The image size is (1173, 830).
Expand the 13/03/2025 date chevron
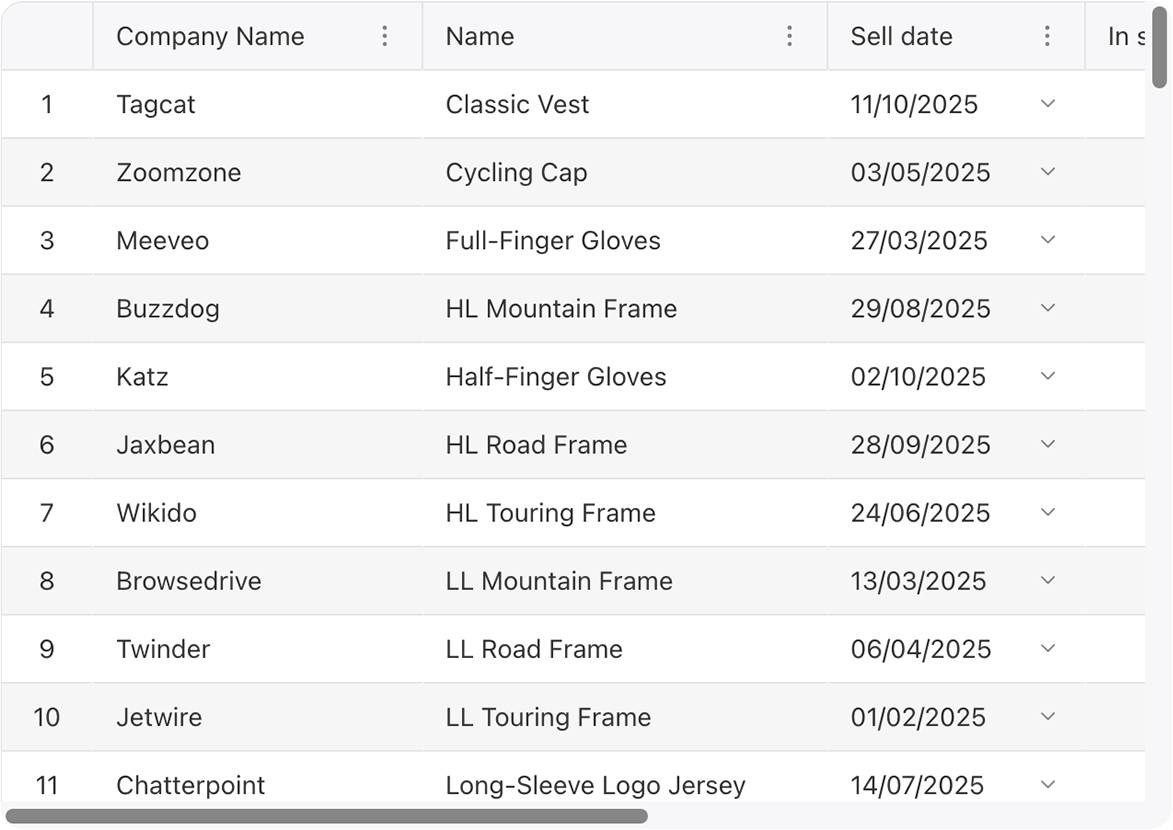[x=1048, y=580]
